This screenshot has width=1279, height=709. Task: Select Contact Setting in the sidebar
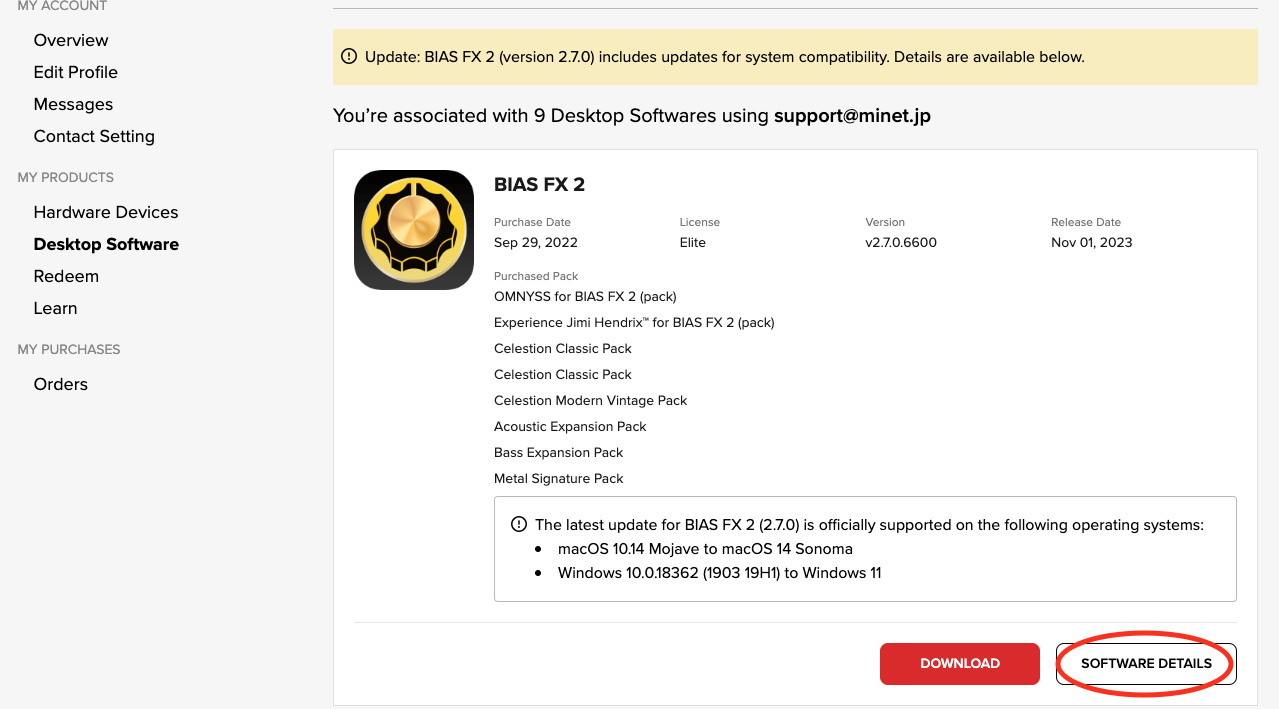(94, 136)
